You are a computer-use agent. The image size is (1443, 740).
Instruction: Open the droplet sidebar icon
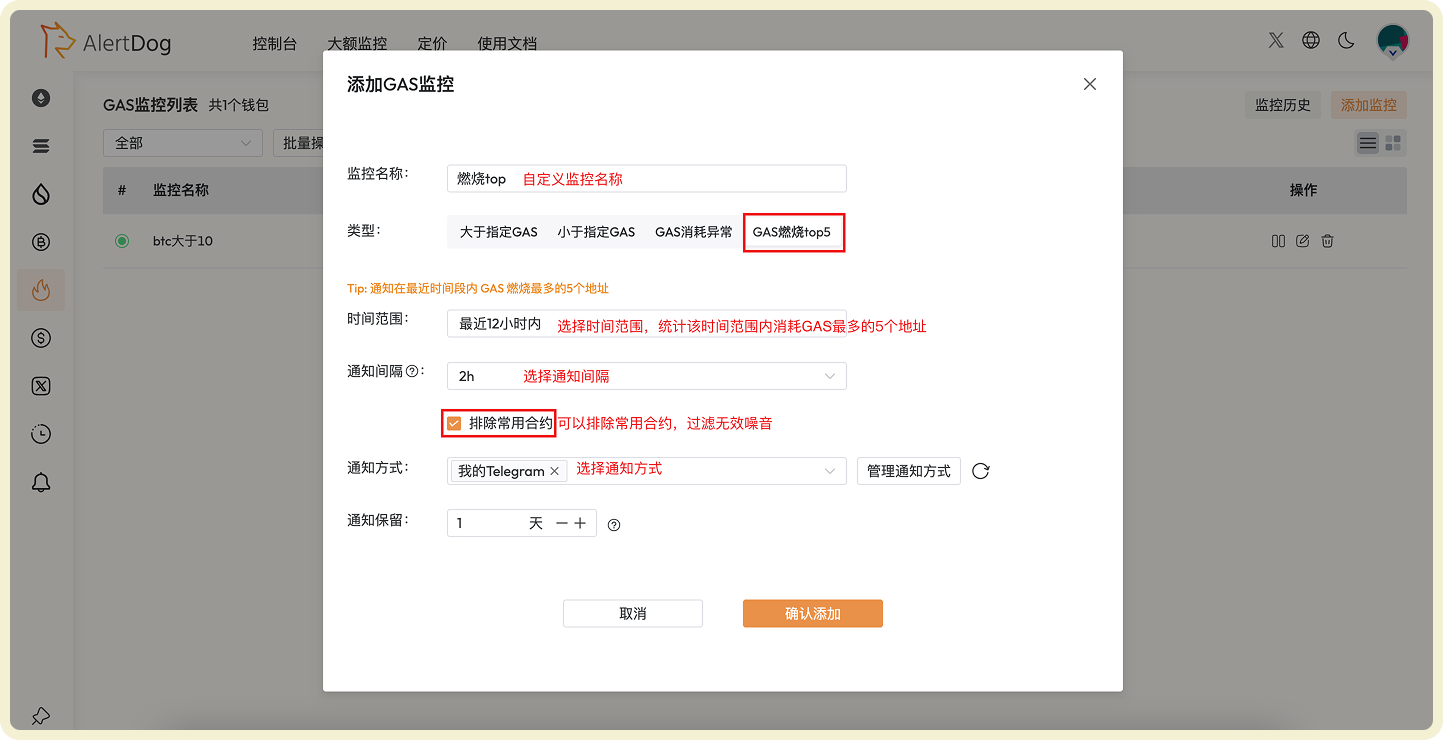pos(41,194)
